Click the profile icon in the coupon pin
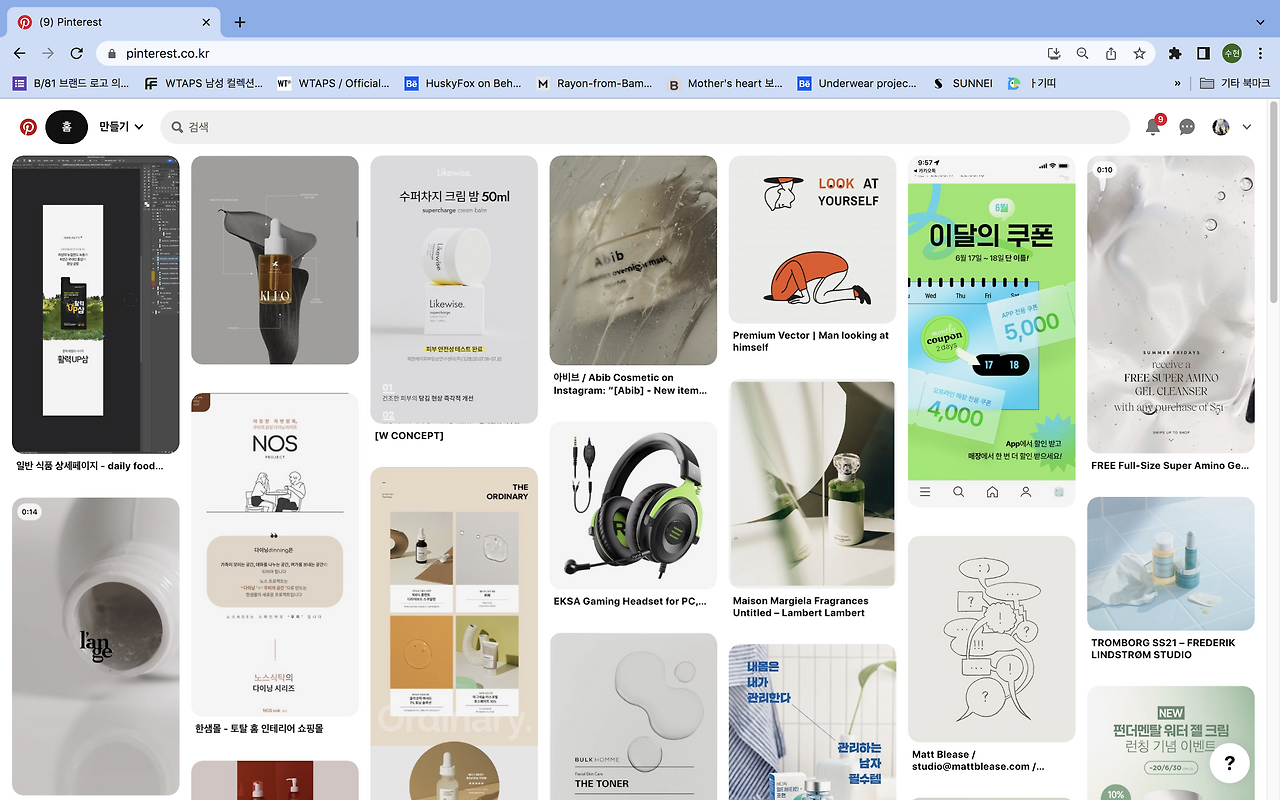 click(1025, 492)
